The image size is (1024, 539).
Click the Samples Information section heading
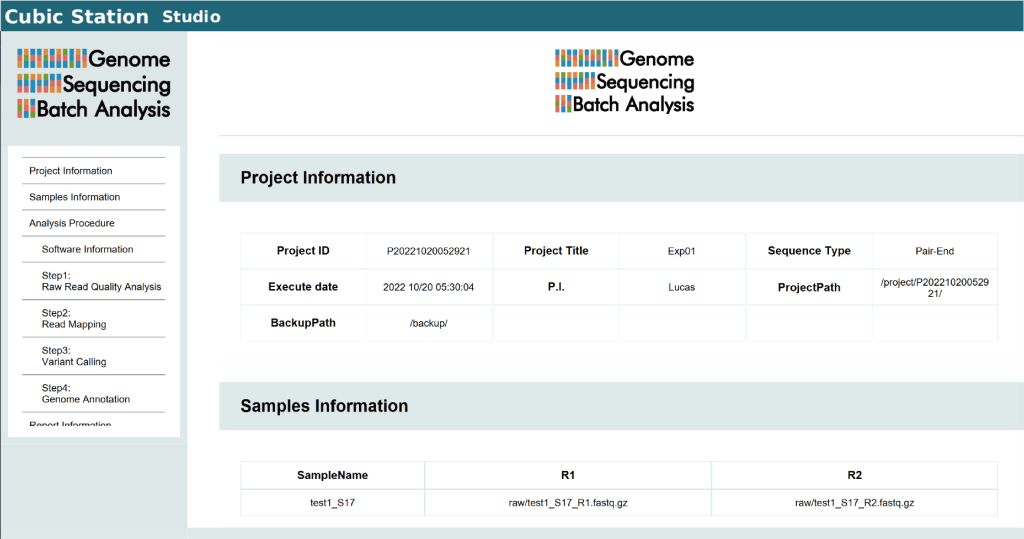coord(324,406)
